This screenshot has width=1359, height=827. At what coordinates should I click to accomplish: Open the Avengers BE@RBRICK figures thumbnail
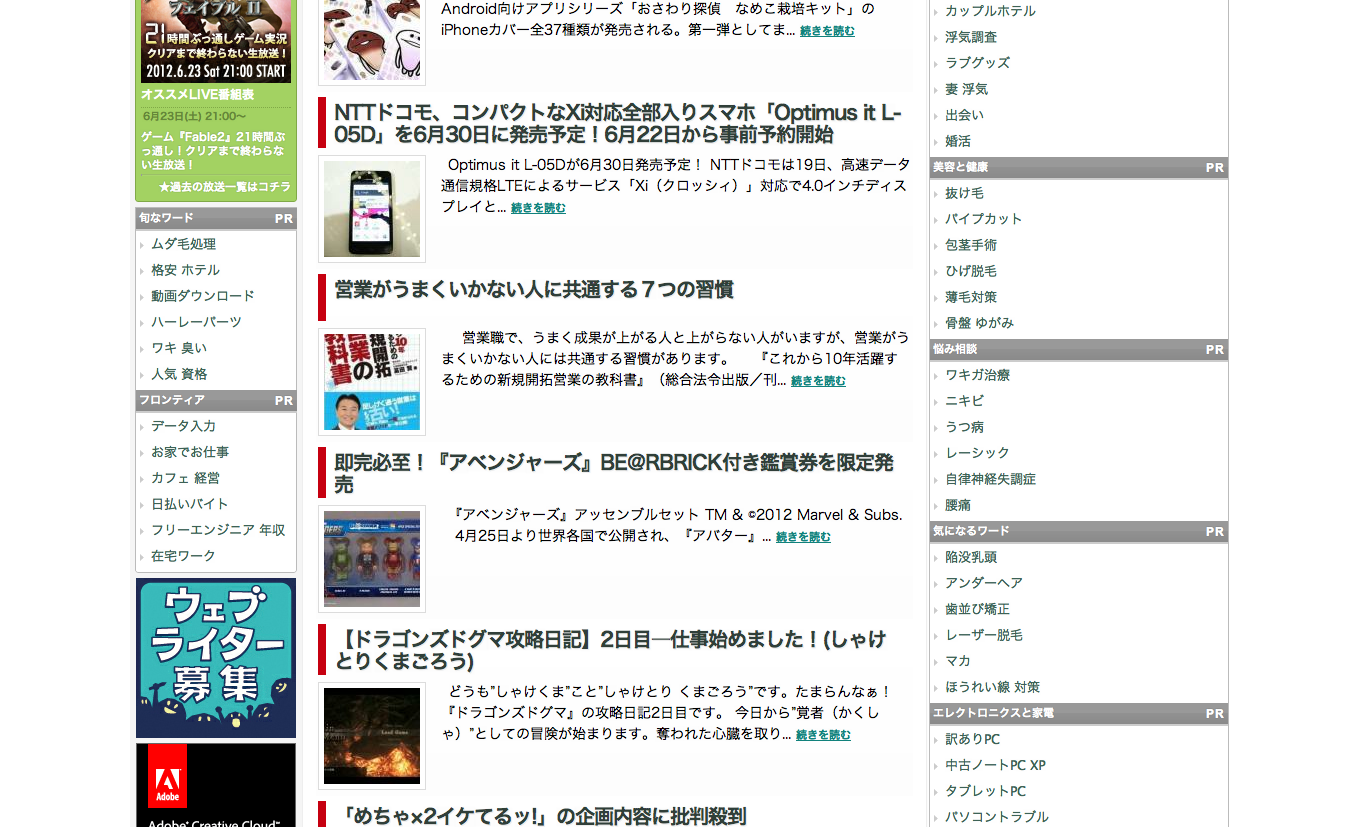tap(372, 559)
